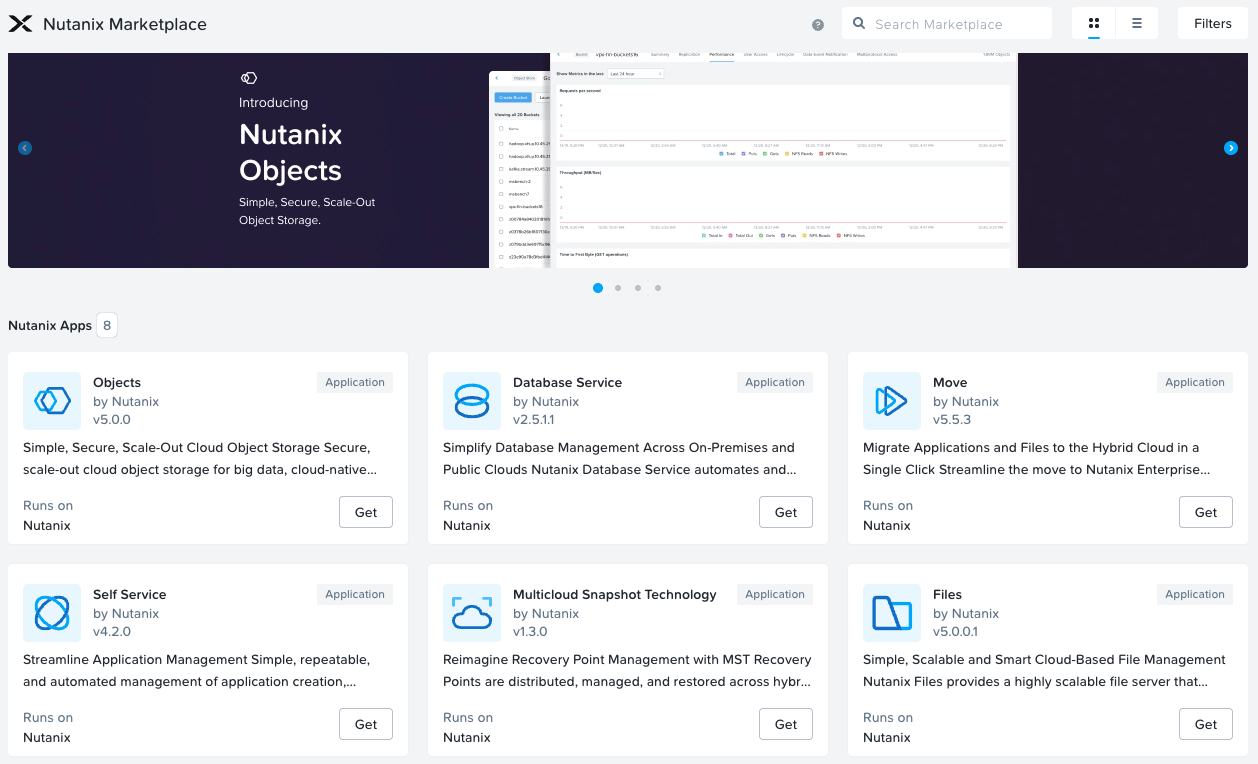Click version v4.2.0 text
The height and width of the screenshot is (764, 1258).
tap(112, 632)
